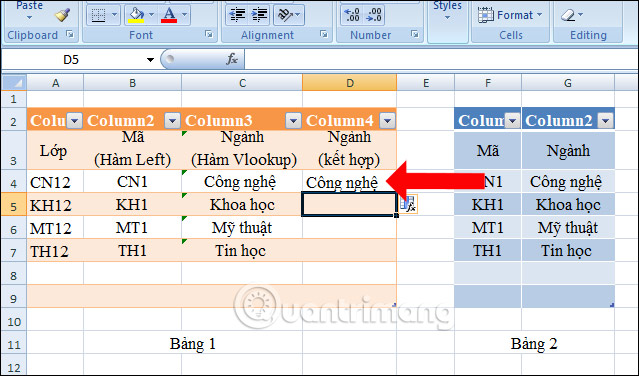Open filter dropdown for blue Colun header
The image size is (639, 376).
tap(512, 121)
